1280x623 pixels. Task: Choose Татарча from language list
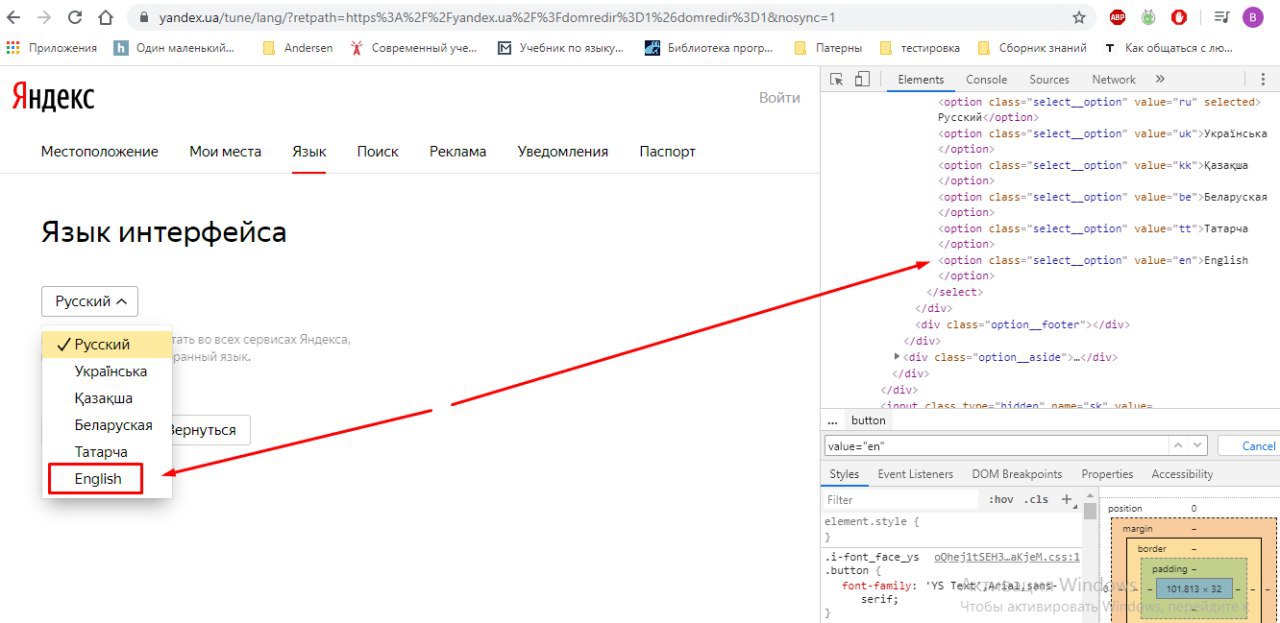107,452
